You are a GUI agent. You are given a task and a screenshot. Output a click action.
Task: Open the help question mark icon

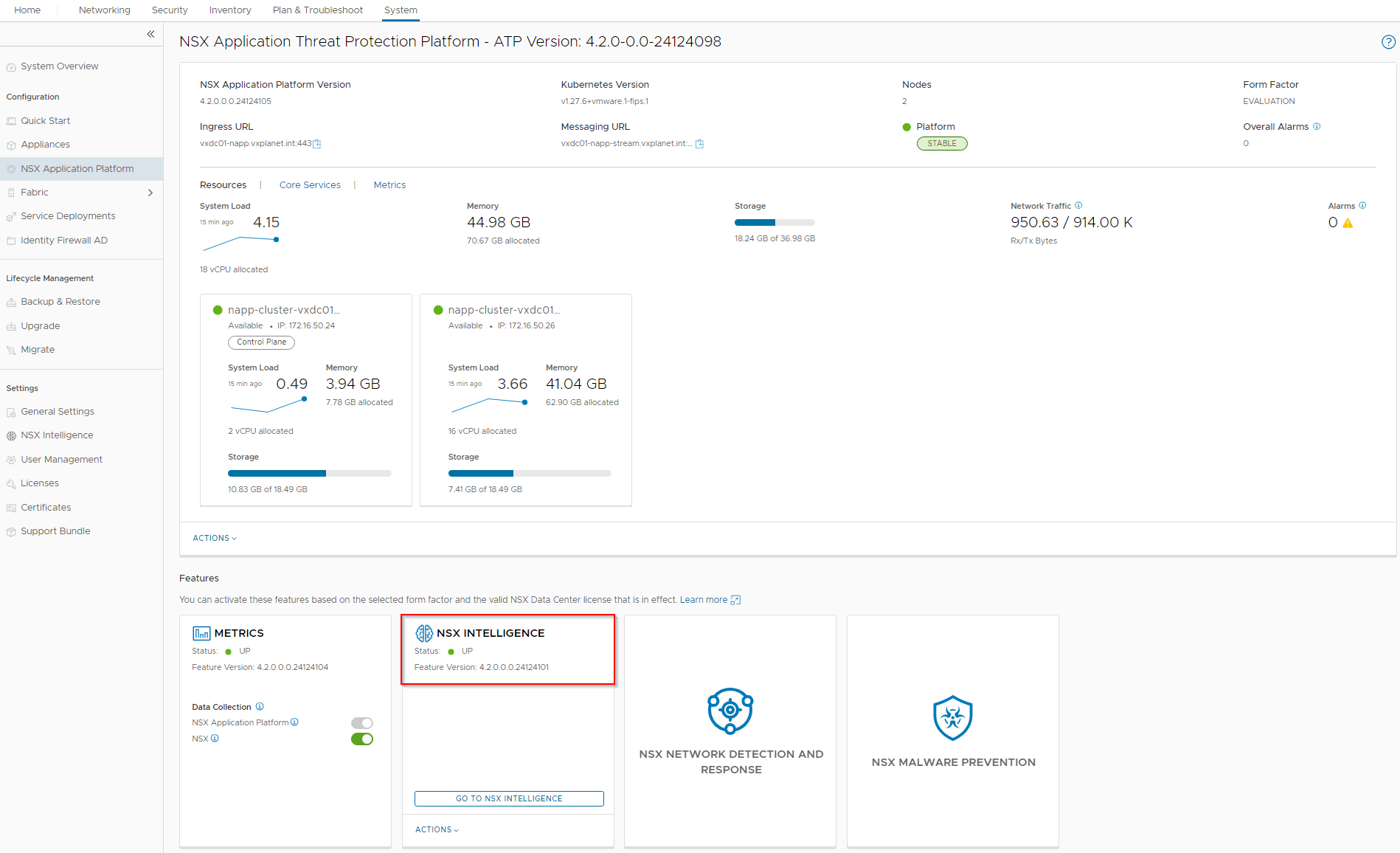[x=1388, y=42]
